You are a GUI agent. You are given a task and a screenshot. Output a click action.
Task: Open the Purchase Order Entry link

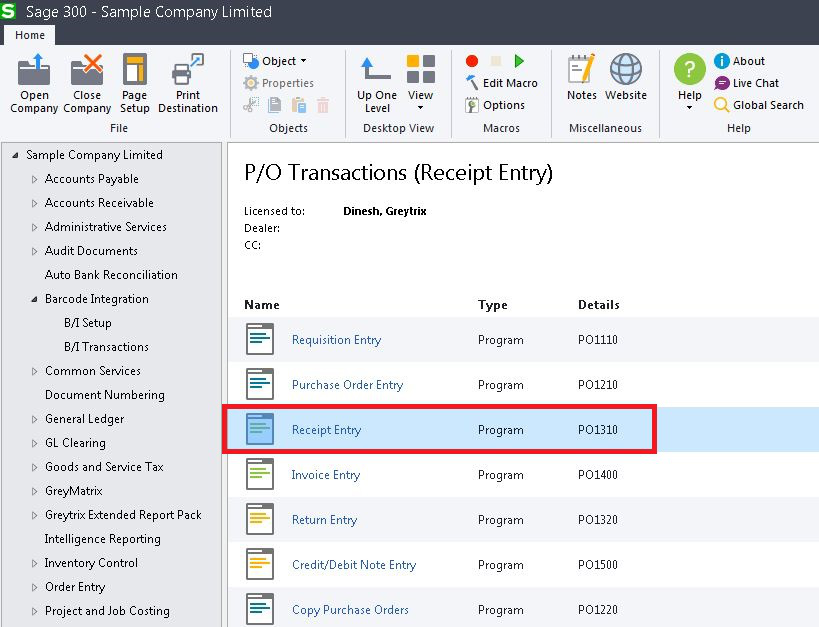[347, 385]
